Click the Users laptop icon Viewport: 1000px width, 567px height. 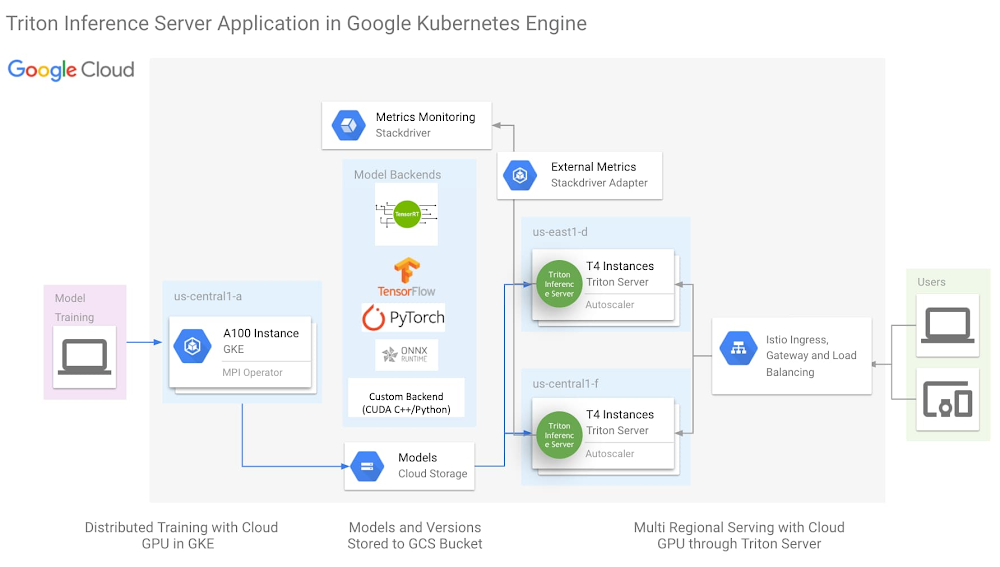pos(948,325)
